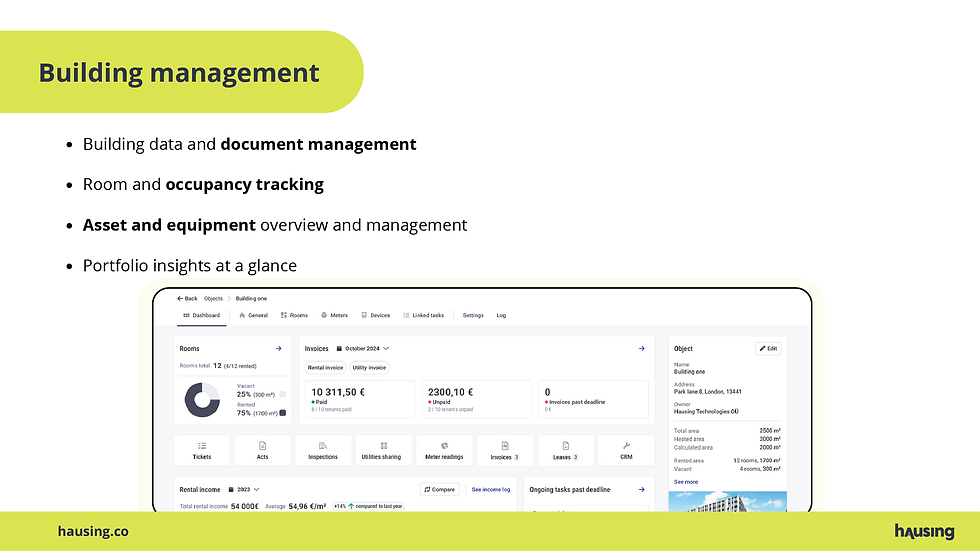Screen dimensions: 980x551
Task: Open the Devices tab
Action: click(x=376, y=315)
